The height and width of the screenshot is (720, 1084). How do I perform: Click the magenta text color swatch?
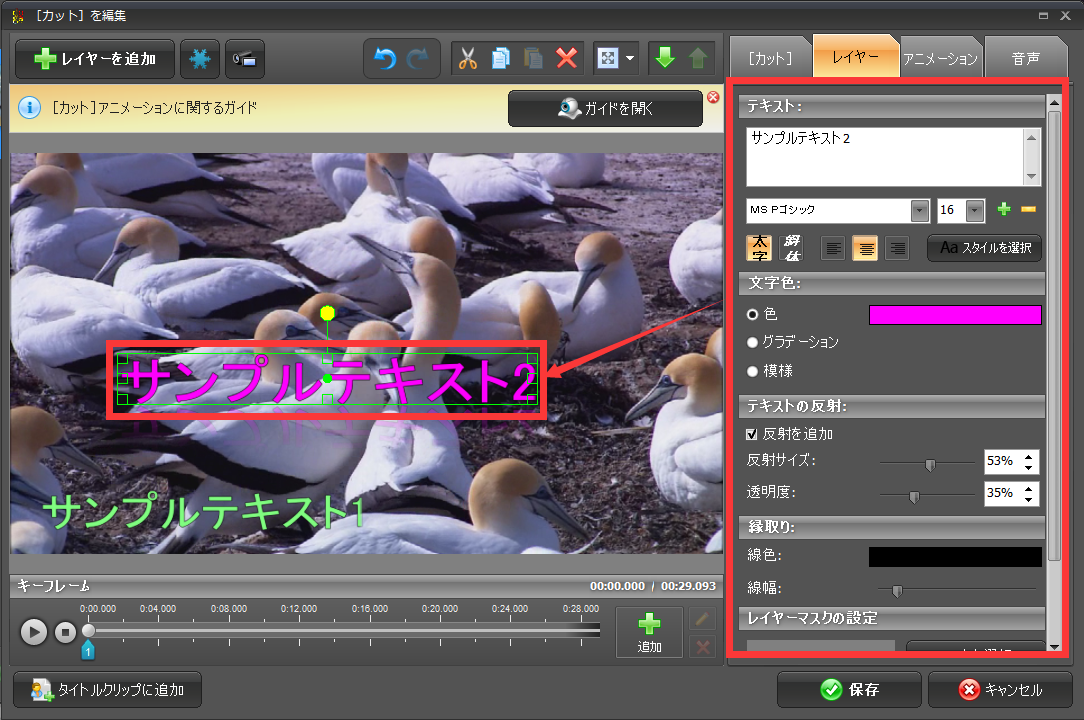pyautogui.click(x=955, y=314)
